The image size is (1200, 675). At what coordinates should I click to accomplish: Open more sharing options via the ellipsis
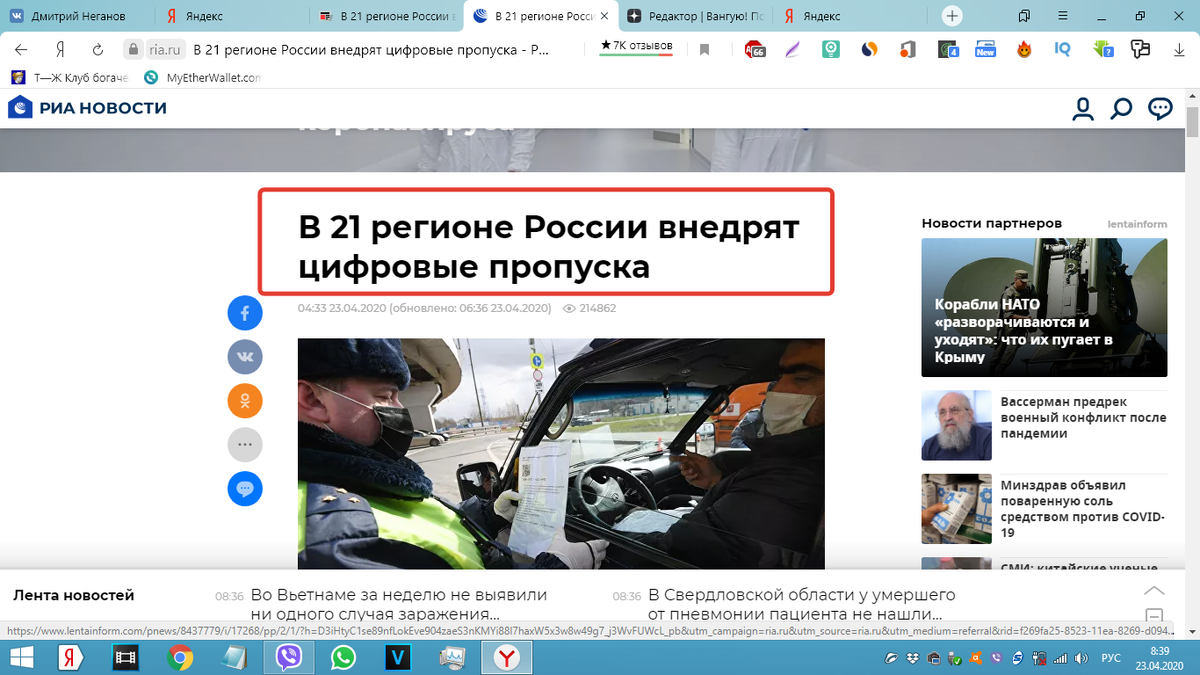pyautogui.click(x=245, y=445)
